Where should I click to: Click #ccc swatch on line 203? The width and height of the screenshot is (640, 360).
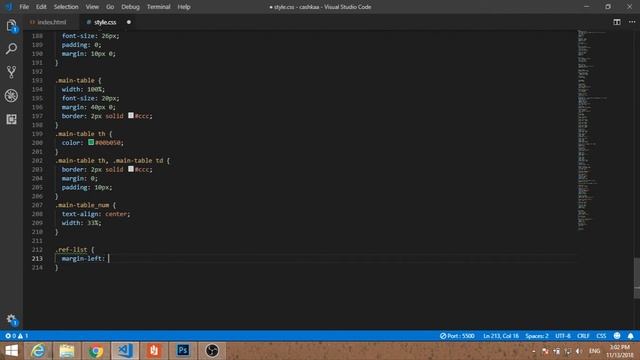131,169
